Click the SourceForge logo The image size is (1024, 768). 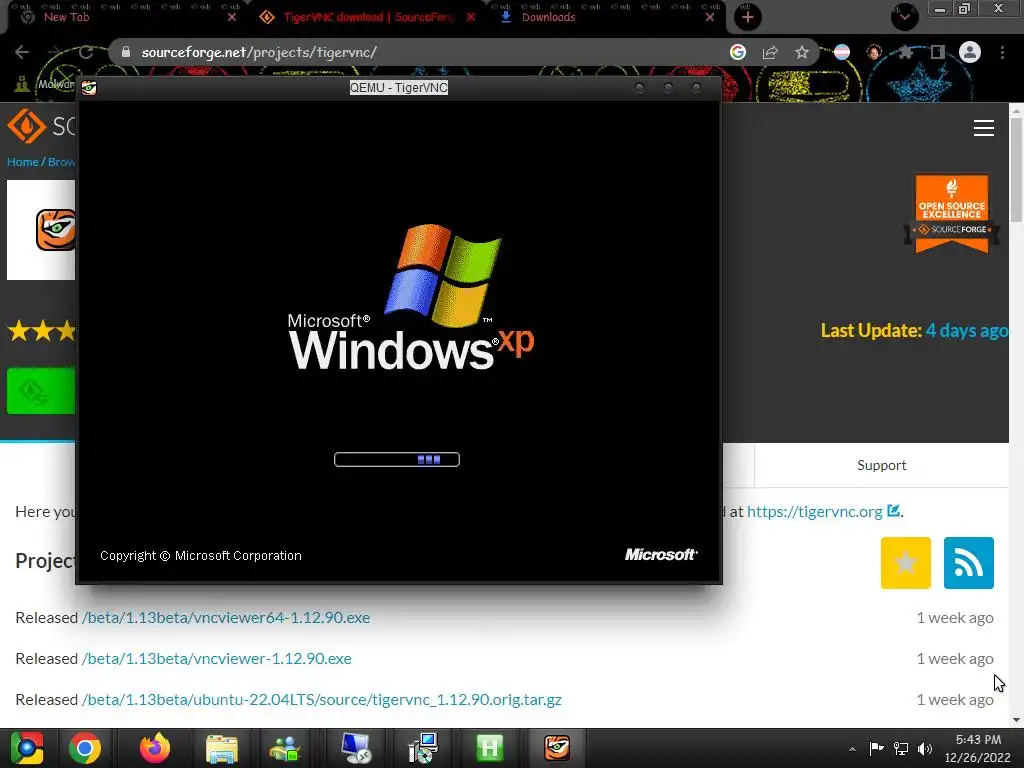40,126
